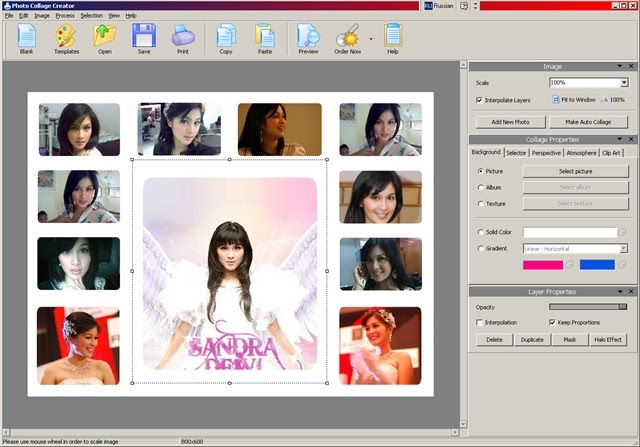Click the Open folder icon
640x447 pixels.
104,36
